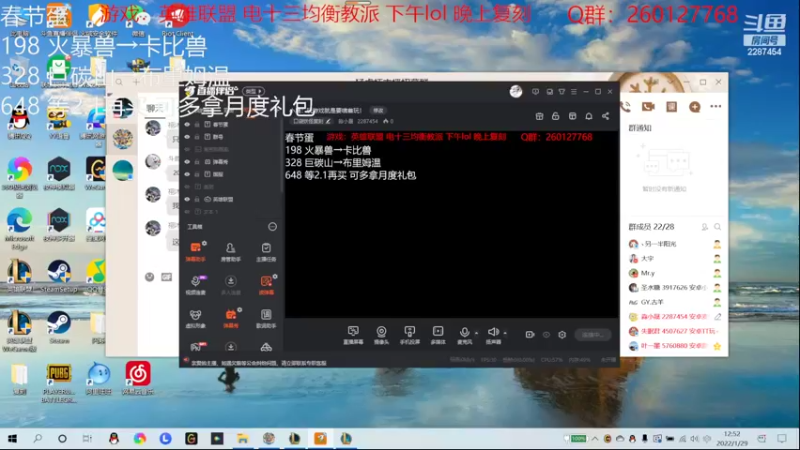
Task: Start video call in QQ group window
Action: (x=648, y=107)
